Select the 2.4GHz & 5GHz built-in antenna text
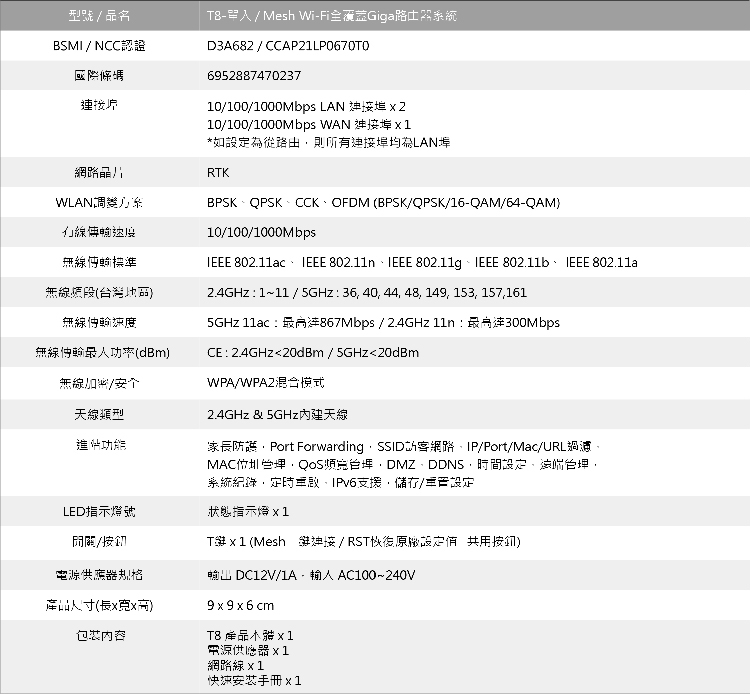Screen dimensions: 750x694 coord(277,414)
